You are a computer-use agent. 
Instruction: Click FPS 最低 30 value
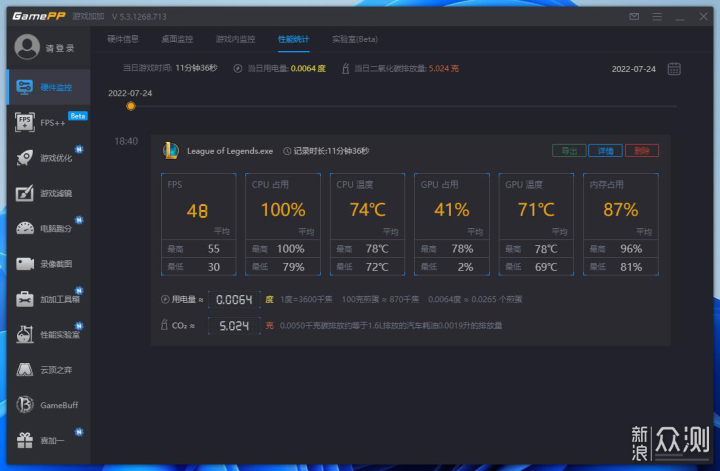(x=214, y=267)
